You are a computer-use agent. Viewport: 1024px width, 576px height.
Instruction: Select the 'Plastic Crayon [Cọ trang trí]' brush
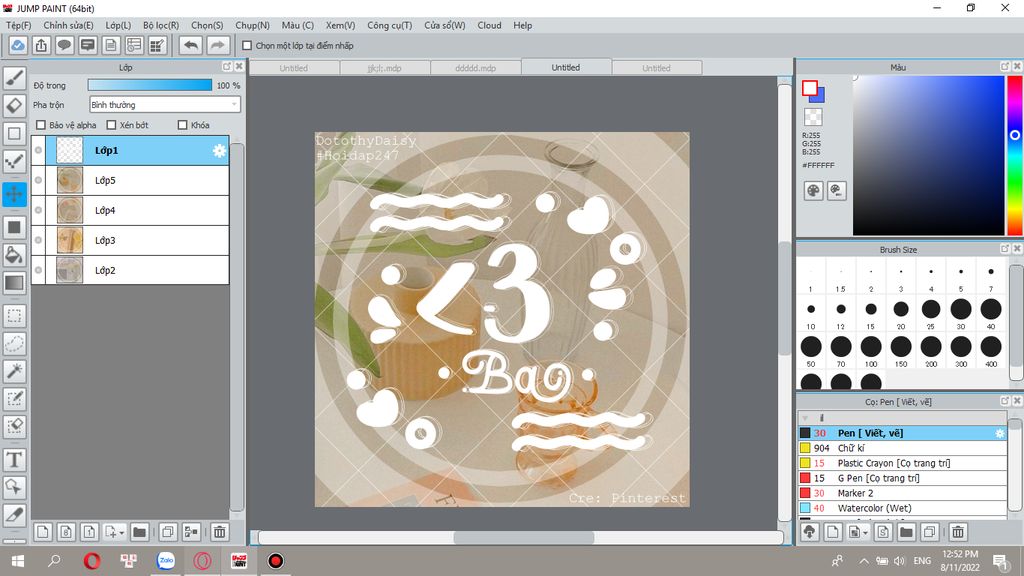[x=902, y=463]
